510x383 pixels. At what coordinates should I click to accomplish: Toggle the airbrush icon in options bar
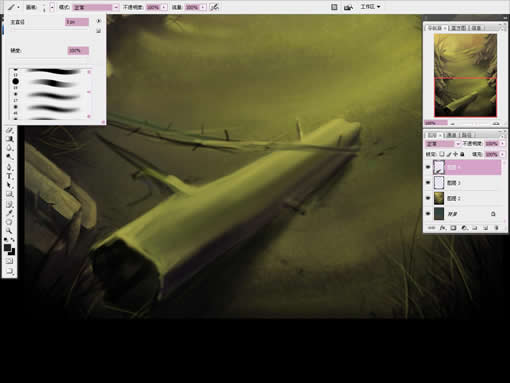tap(215, 7)
